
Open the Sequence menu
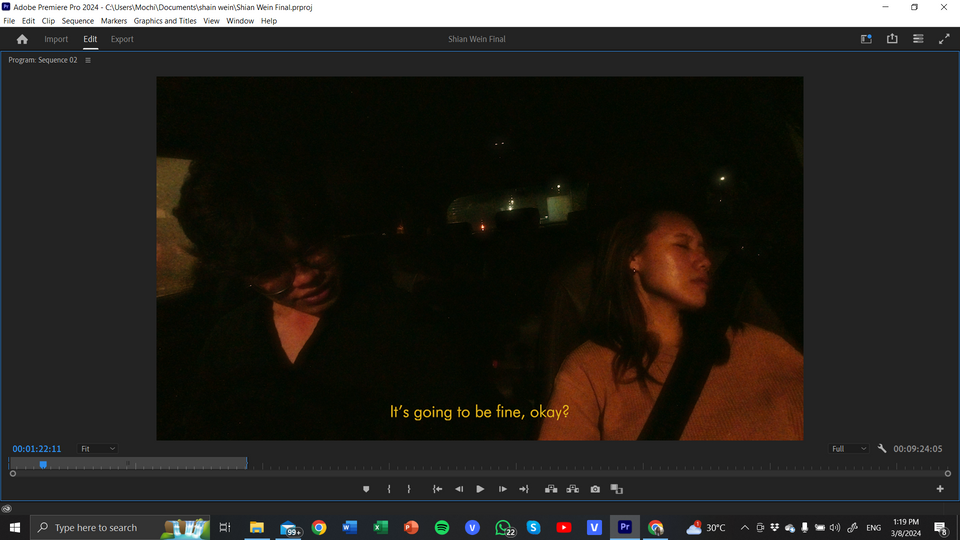coord(78,21)
